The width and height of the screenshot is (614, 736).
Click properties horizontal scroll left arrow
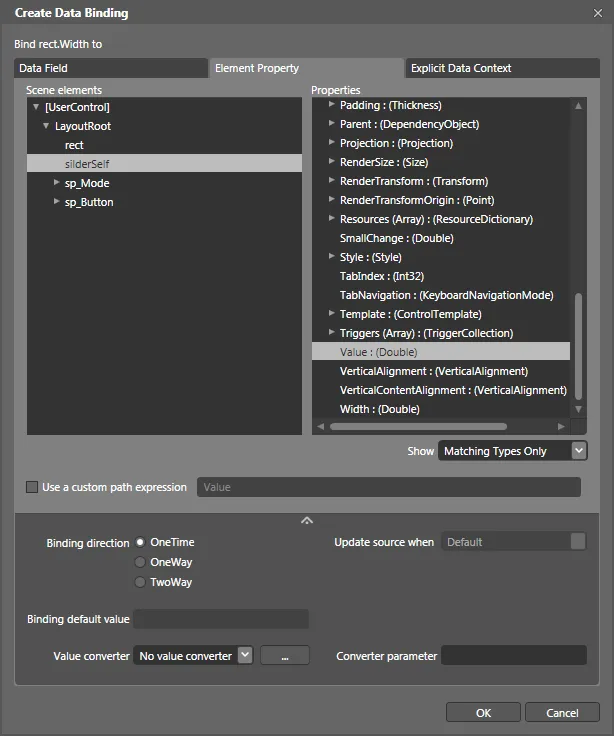tap(321, 427)
